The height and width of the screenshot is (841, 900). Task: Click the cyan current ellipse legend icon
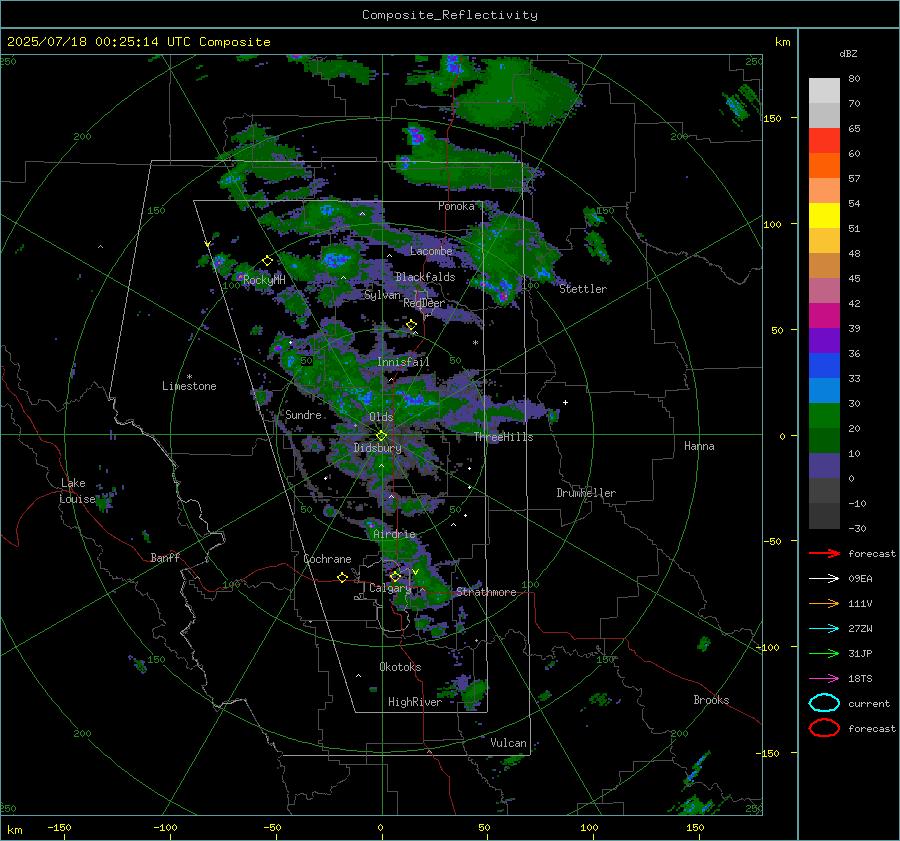pos(824,703)
